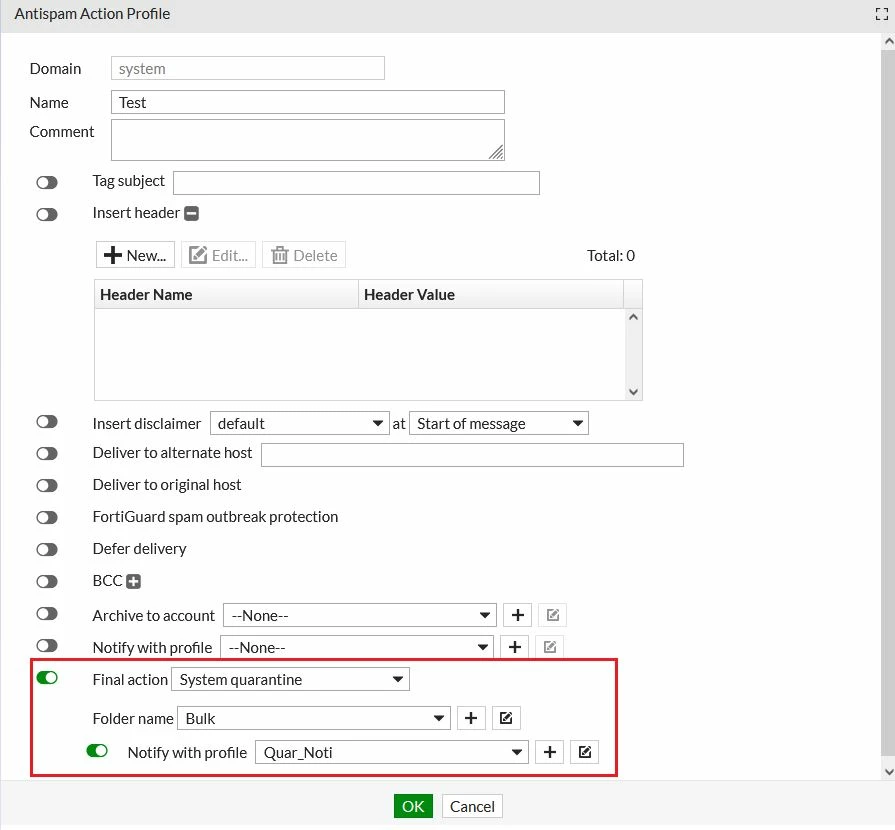Enable FortiGuard spam outbreak protection

(x=47, y=517)
